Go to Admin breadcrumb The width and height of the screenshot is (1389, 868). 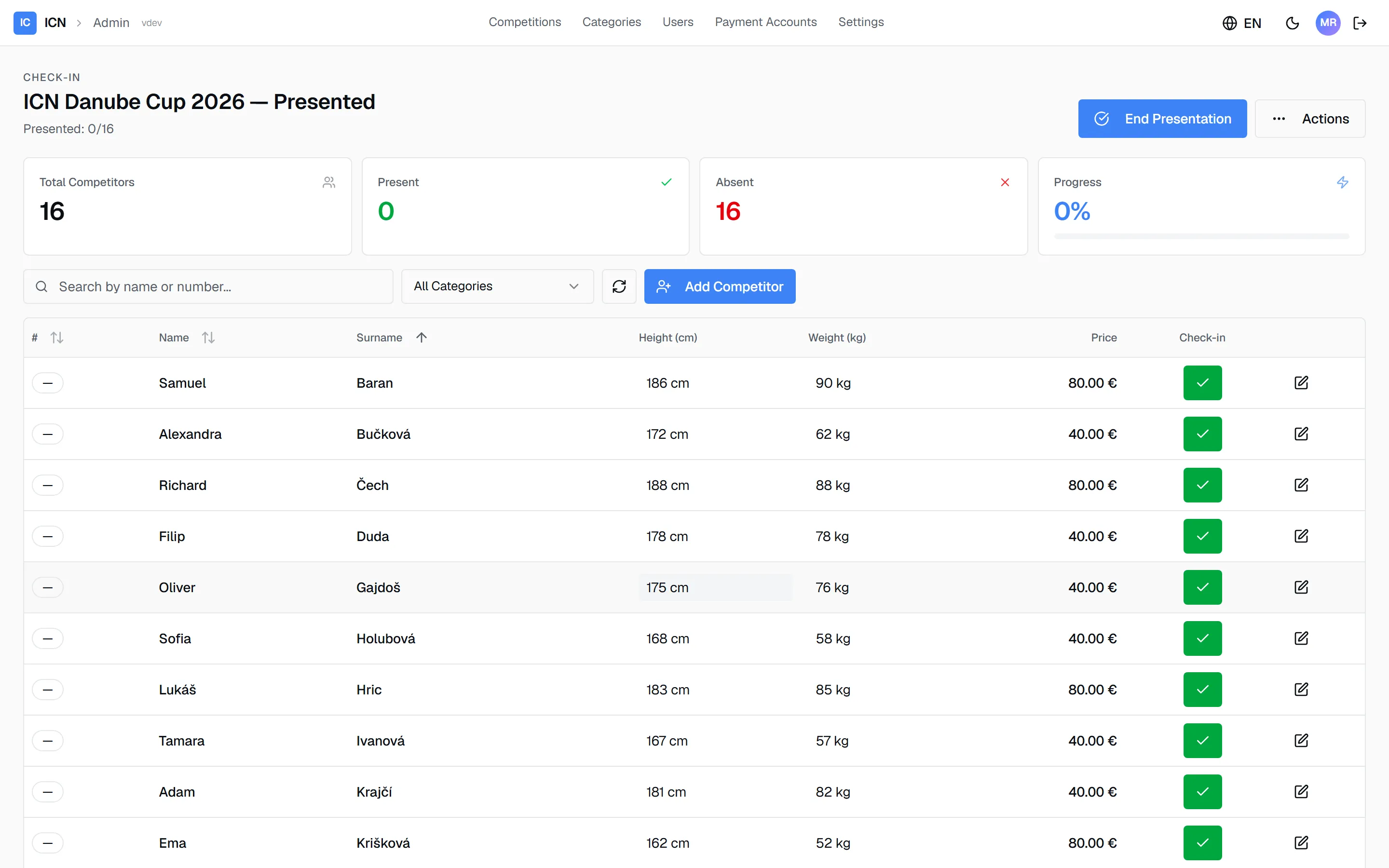point(111,23)
